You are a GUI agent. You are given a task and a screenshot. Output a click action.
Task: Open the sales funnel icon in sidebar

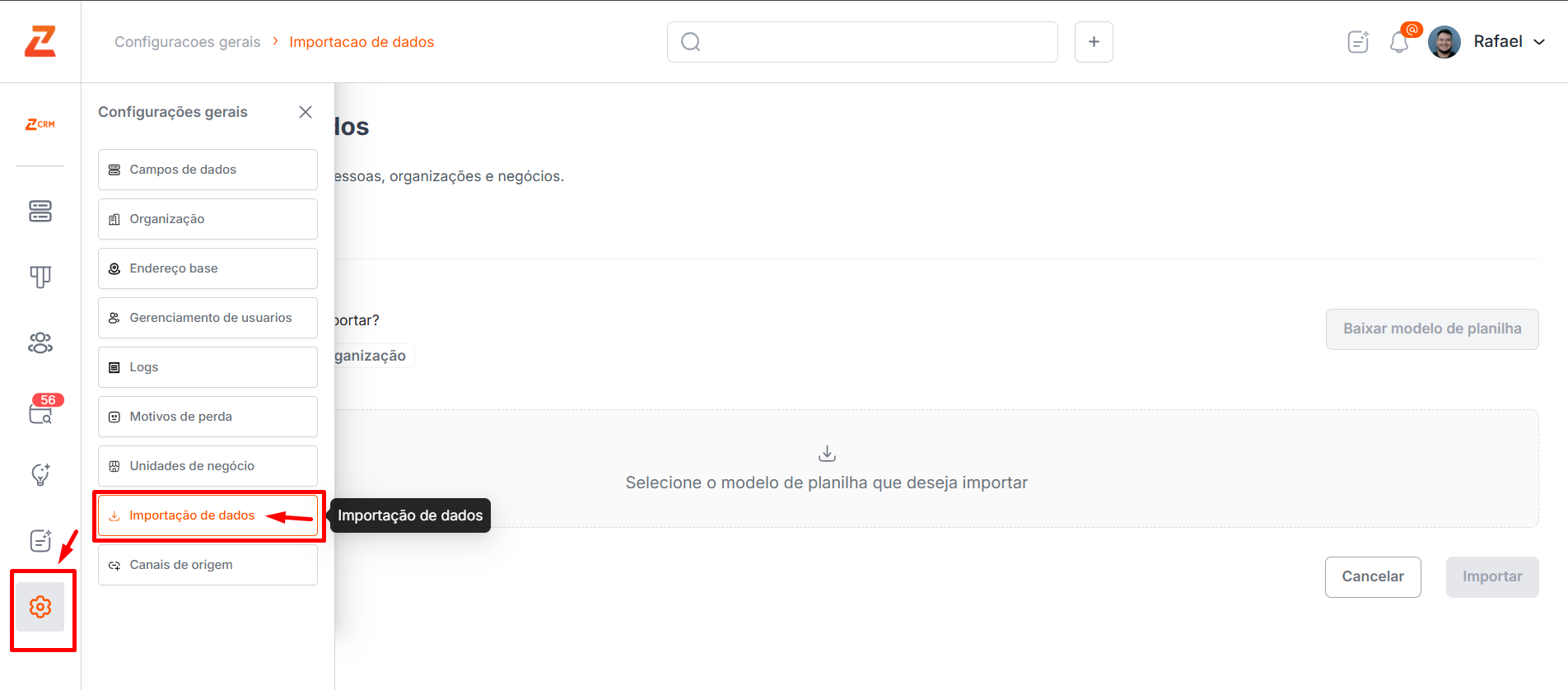[40, 277]
